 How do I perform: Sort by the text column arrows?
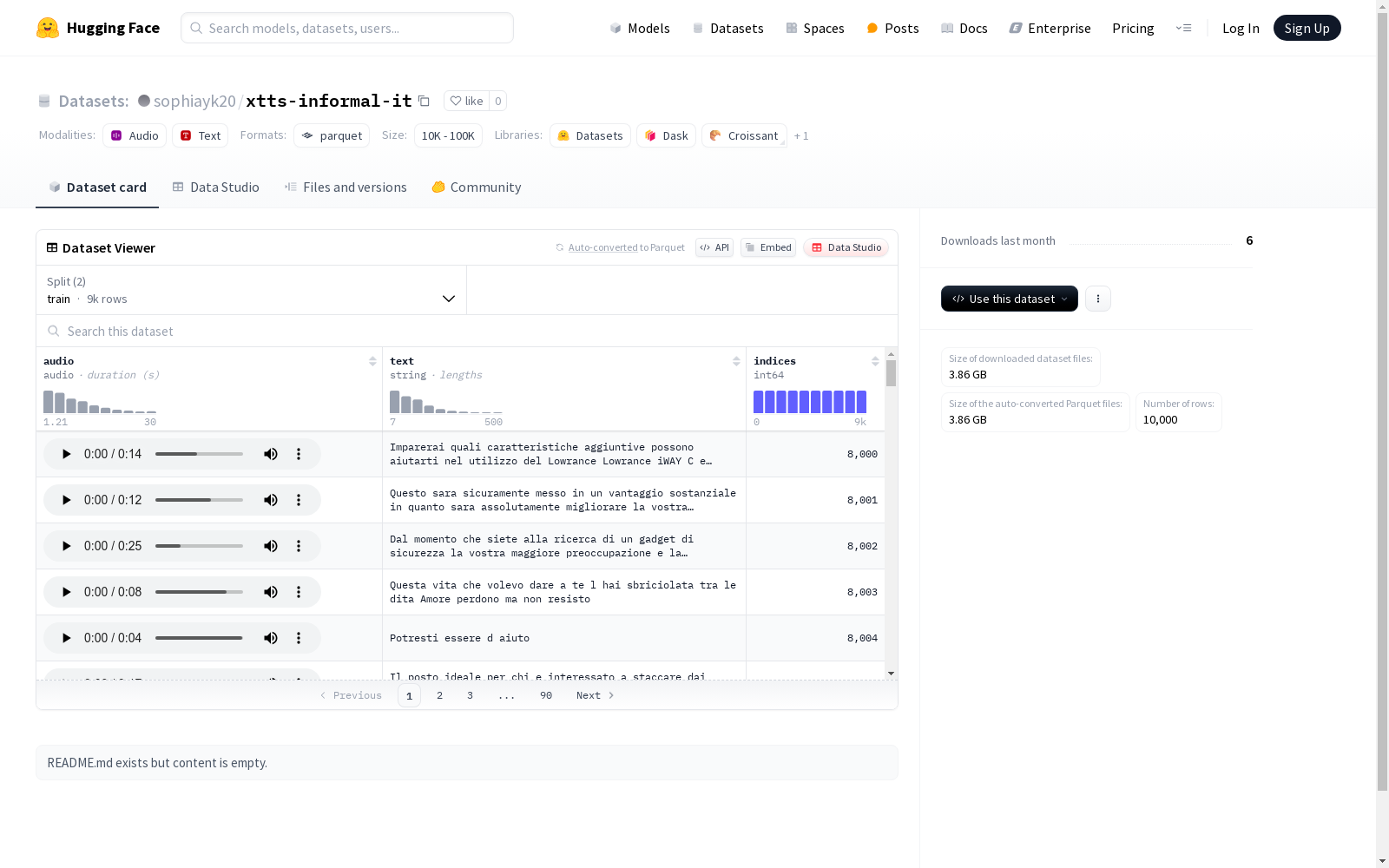point(736,361)
